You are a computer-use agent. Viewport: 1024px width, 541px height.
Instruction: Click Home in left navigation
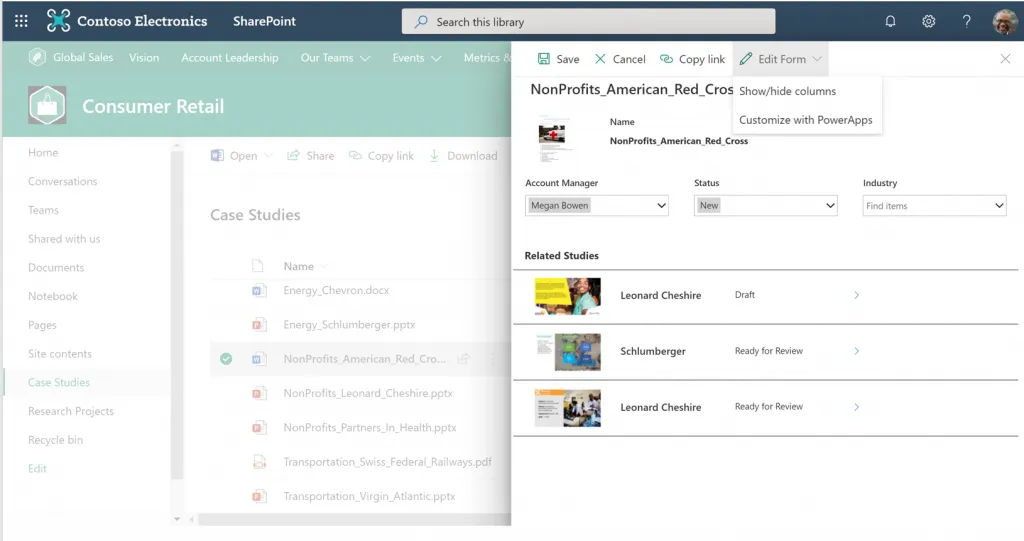coord(43,152)
